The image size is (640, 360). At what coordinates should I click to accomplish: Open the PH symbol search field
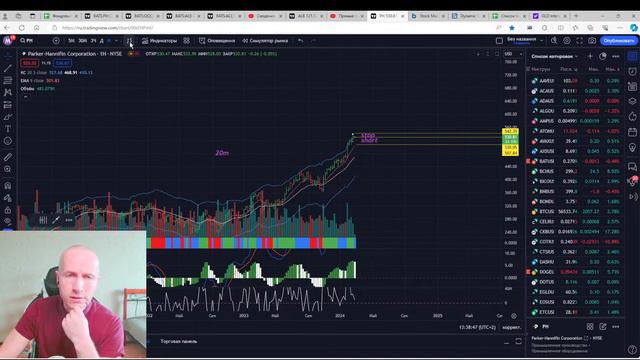tap(33, 41)
